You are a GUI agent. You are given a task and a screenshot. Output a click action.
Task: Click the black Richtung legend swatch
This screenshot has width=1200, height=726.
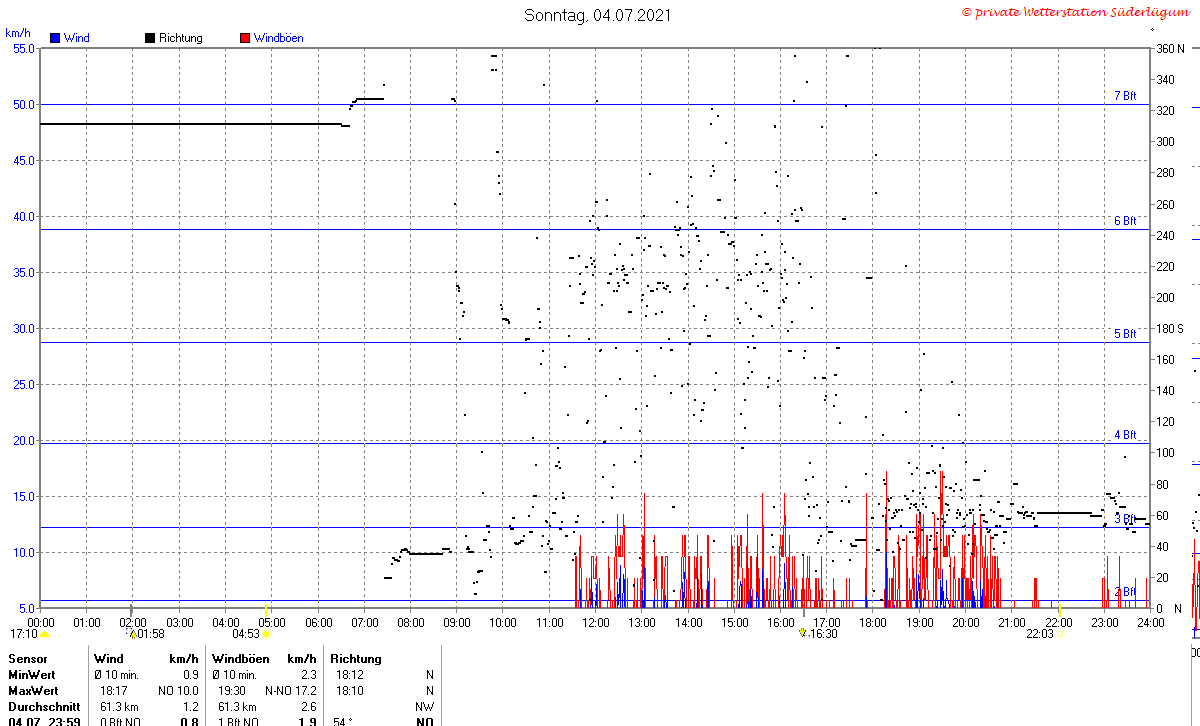coord(150,38)
